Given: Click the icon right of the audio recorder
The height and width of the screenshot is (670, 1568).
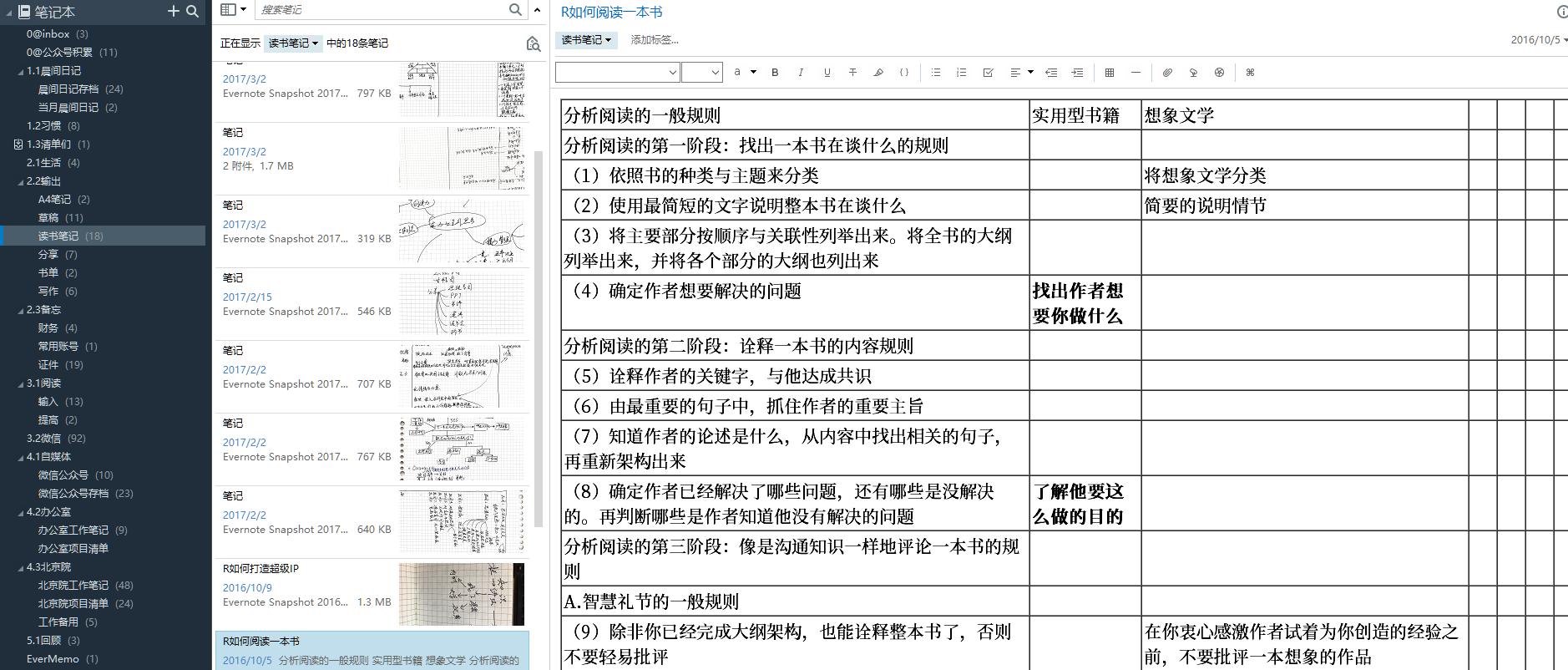Looking at the screenshot, I should (1219, 73).
